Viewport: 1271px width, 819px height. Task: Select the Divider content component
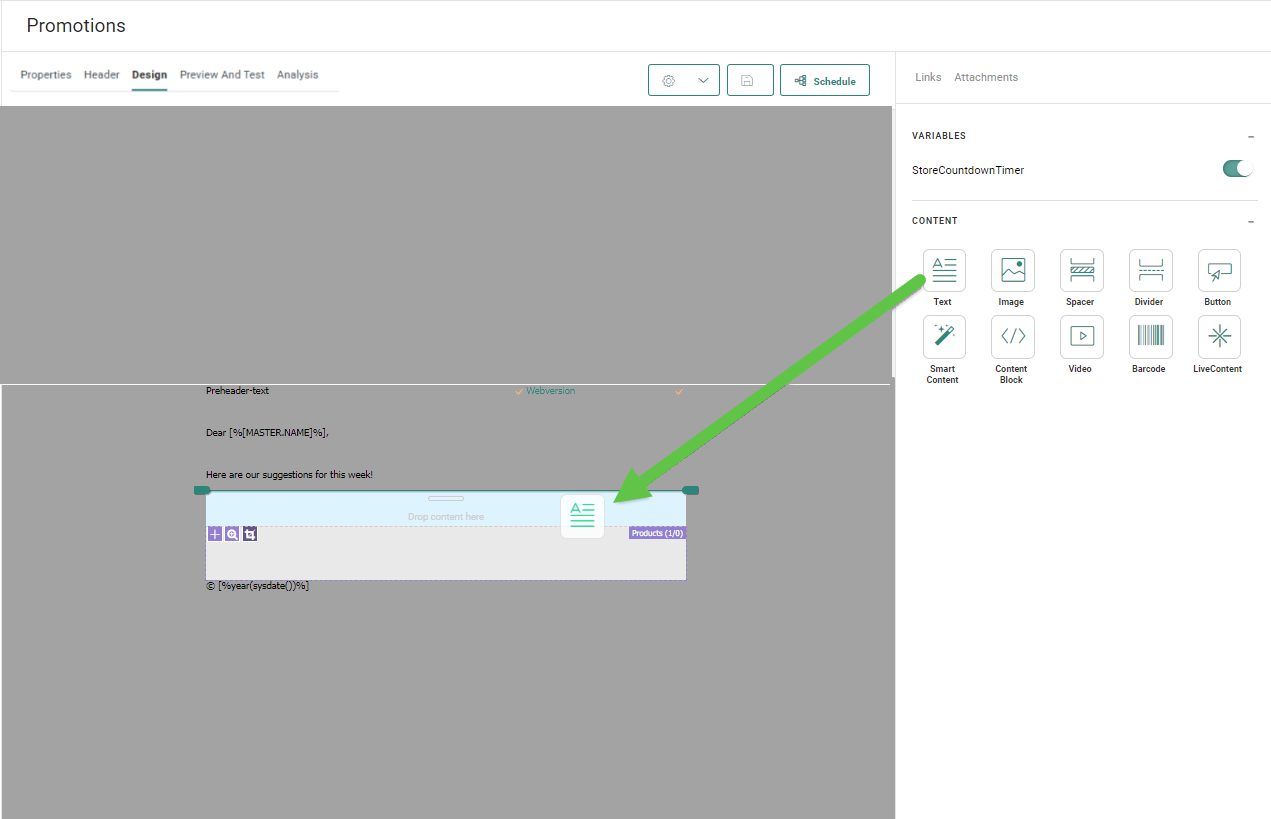tap(1150, 271)
